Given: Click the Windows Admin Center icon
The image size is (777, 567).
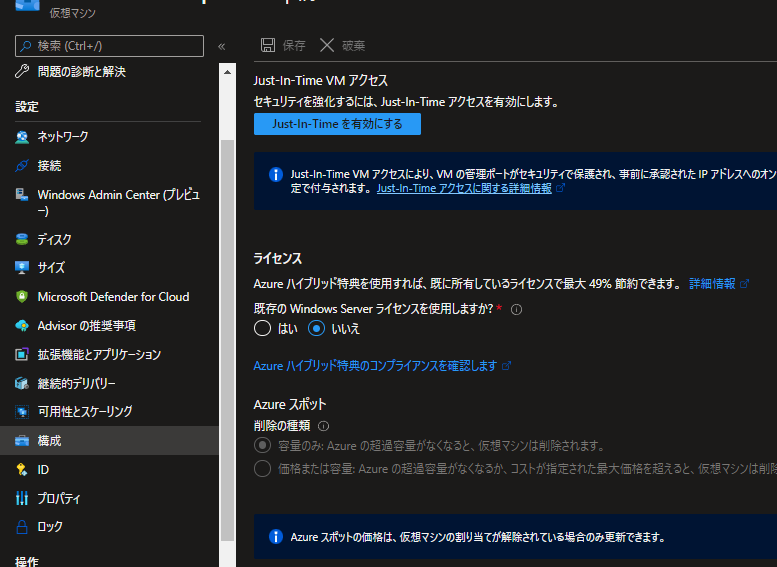Looking at the screenshot, I should coord(22,195).
